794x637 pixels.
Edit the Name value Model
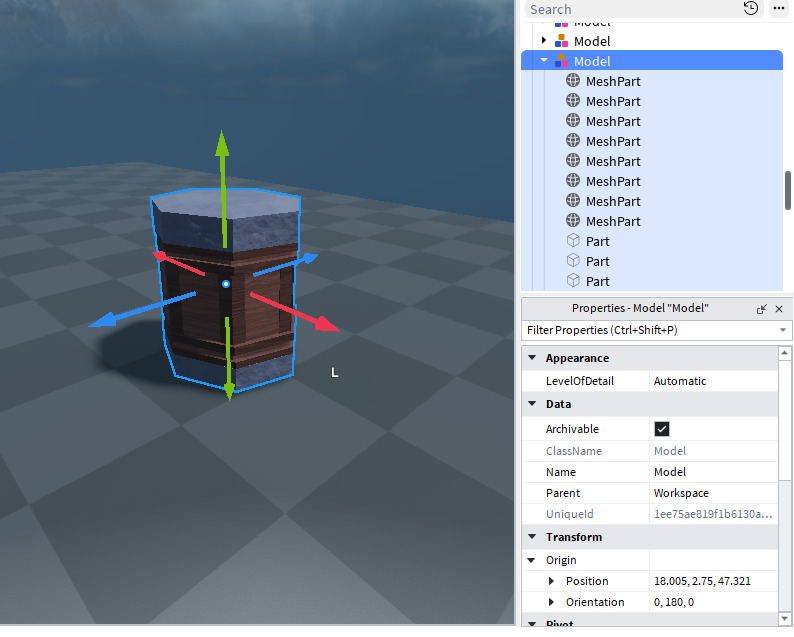pyautogui.click(x=713, y=472)
